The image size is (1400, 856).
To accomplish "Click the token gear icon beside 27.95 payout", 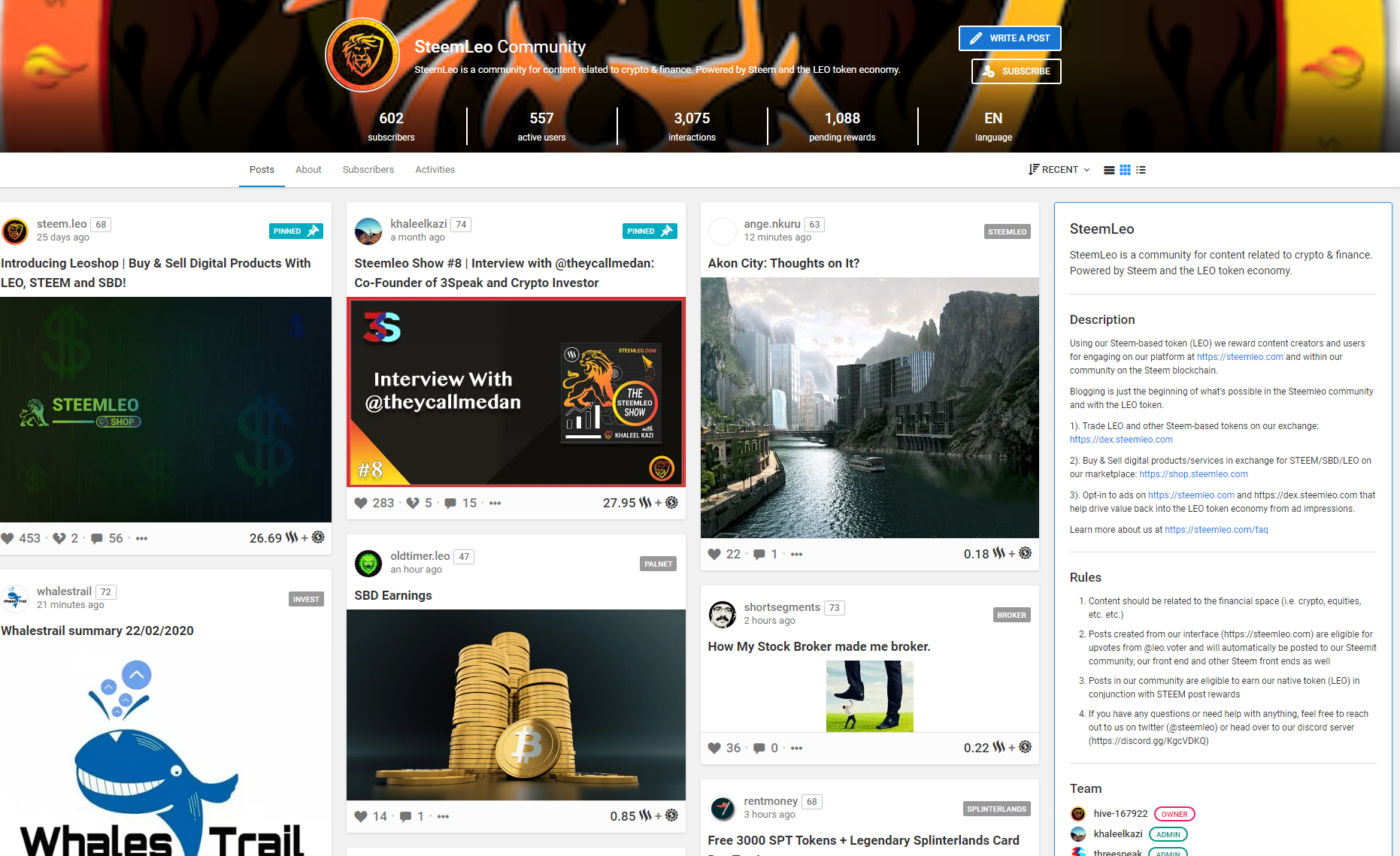I will click(x=672, y=503).
